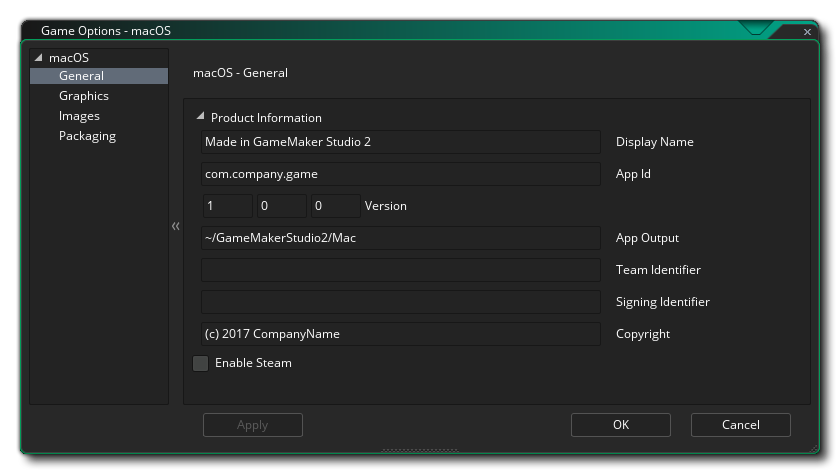Confirm settings with the OK button
Screen dimensions: 840x474
(620, 425)
